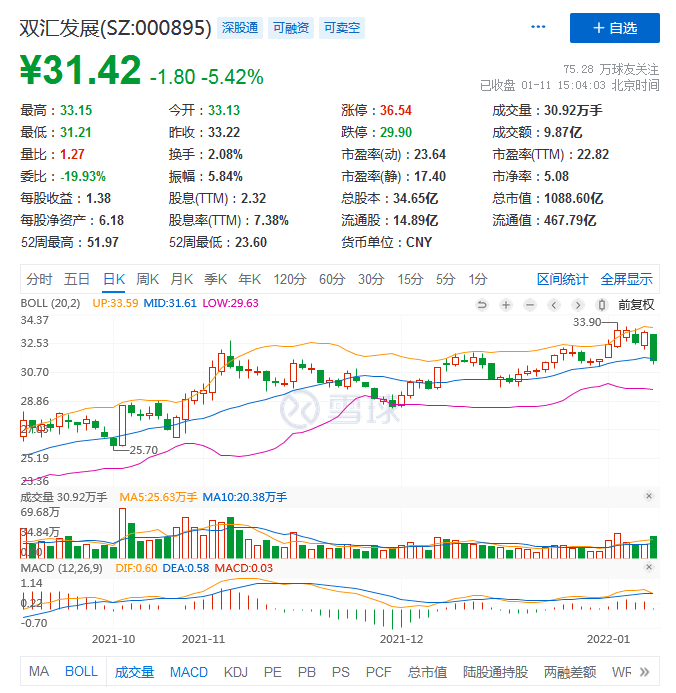Select the 季K chart tab
Viewport: 676px width, 693px height.
pyautogui.click(x=216, y=279)
